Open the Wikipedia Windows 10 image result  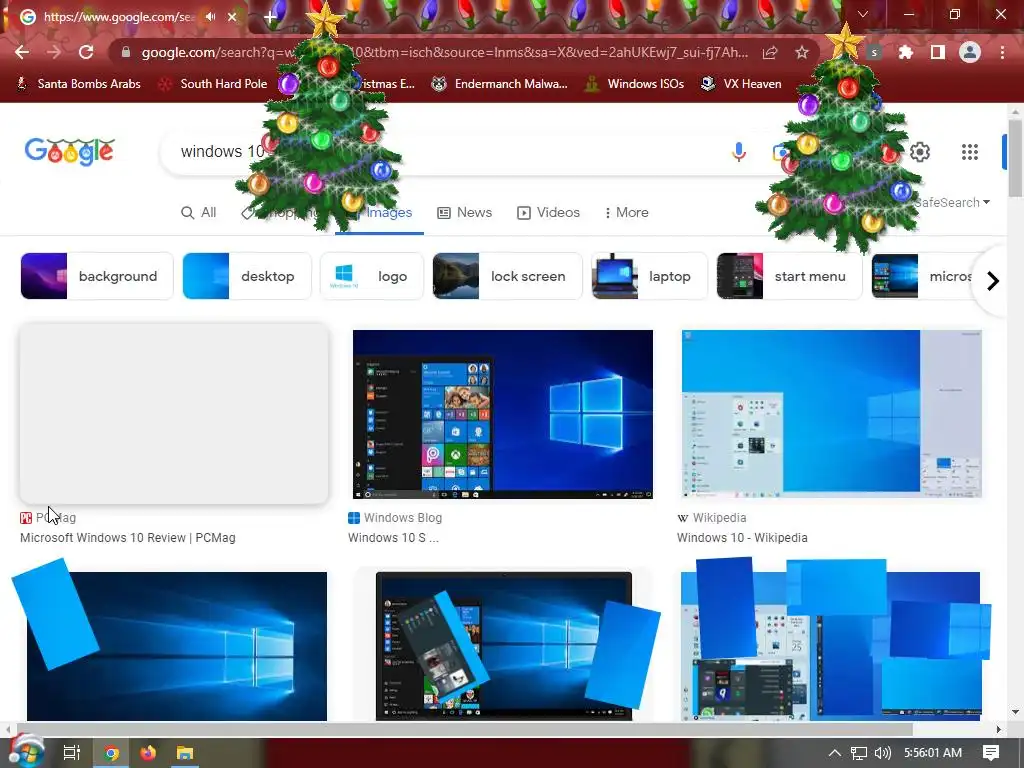(831, 414)
